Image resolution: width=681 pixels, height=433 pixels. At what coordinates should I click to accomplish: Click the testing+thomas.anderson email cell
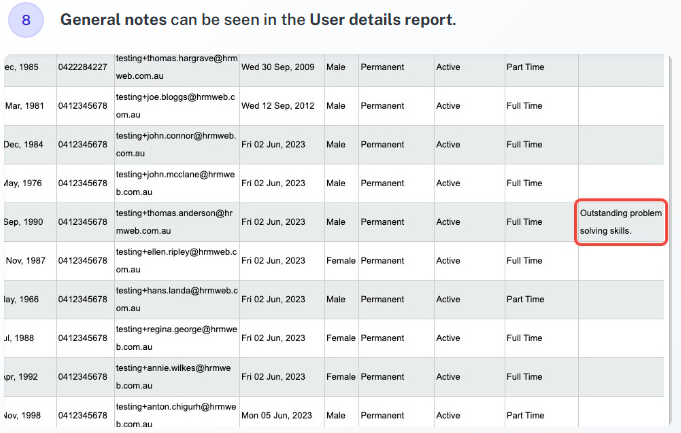[x=177, y=222]
